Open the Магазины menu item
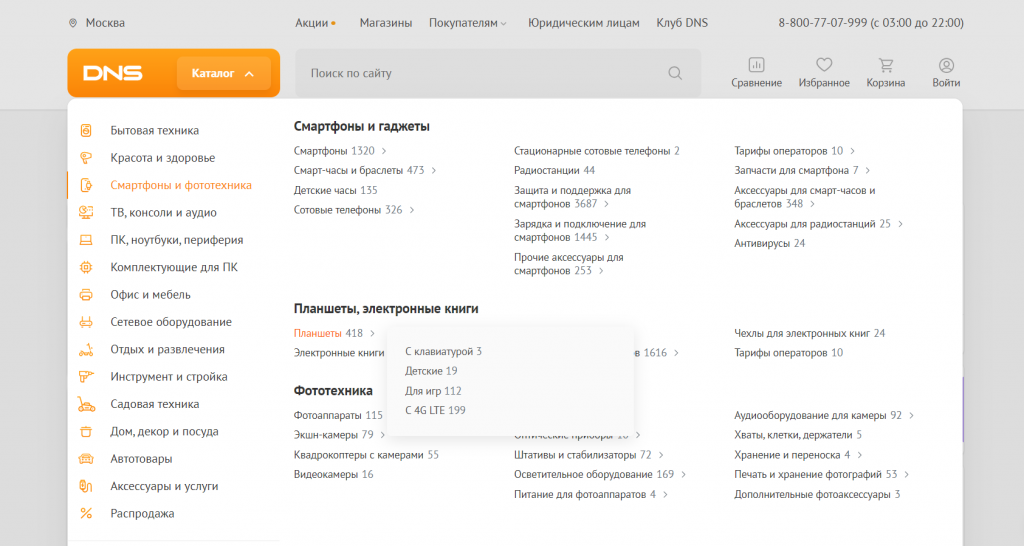Viewport: 1024px width, 546px height. tap(386, 23)
